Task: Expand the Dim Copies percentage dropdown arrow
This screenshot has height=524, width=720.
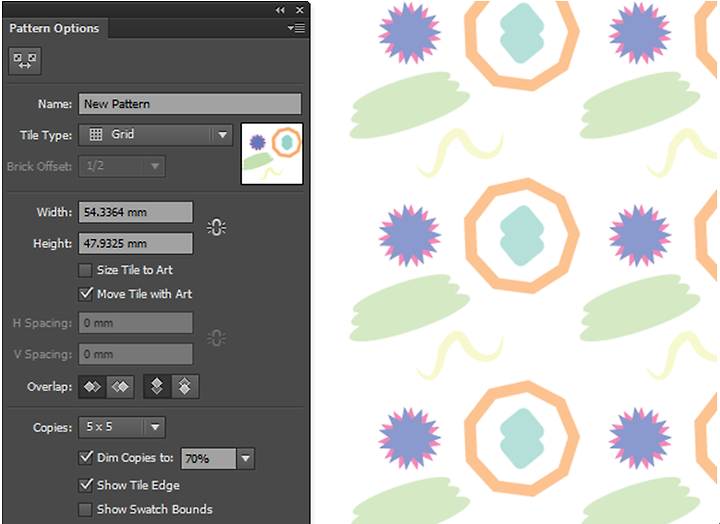Action: [x=246, y=458]
